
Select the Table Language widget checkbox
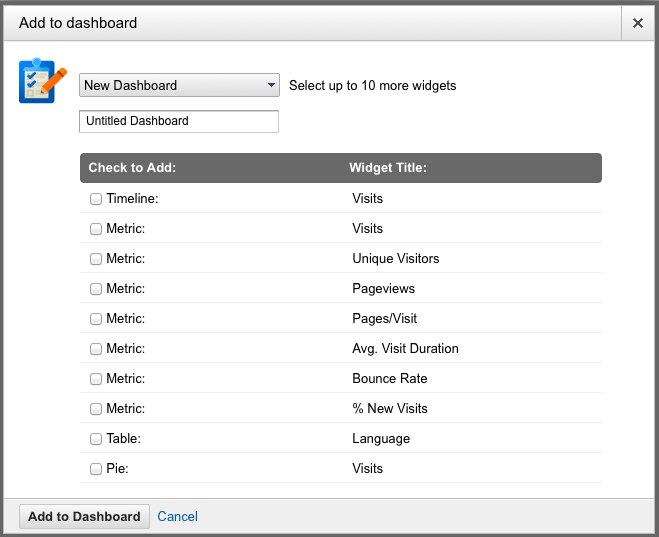(x=96, y=439)
